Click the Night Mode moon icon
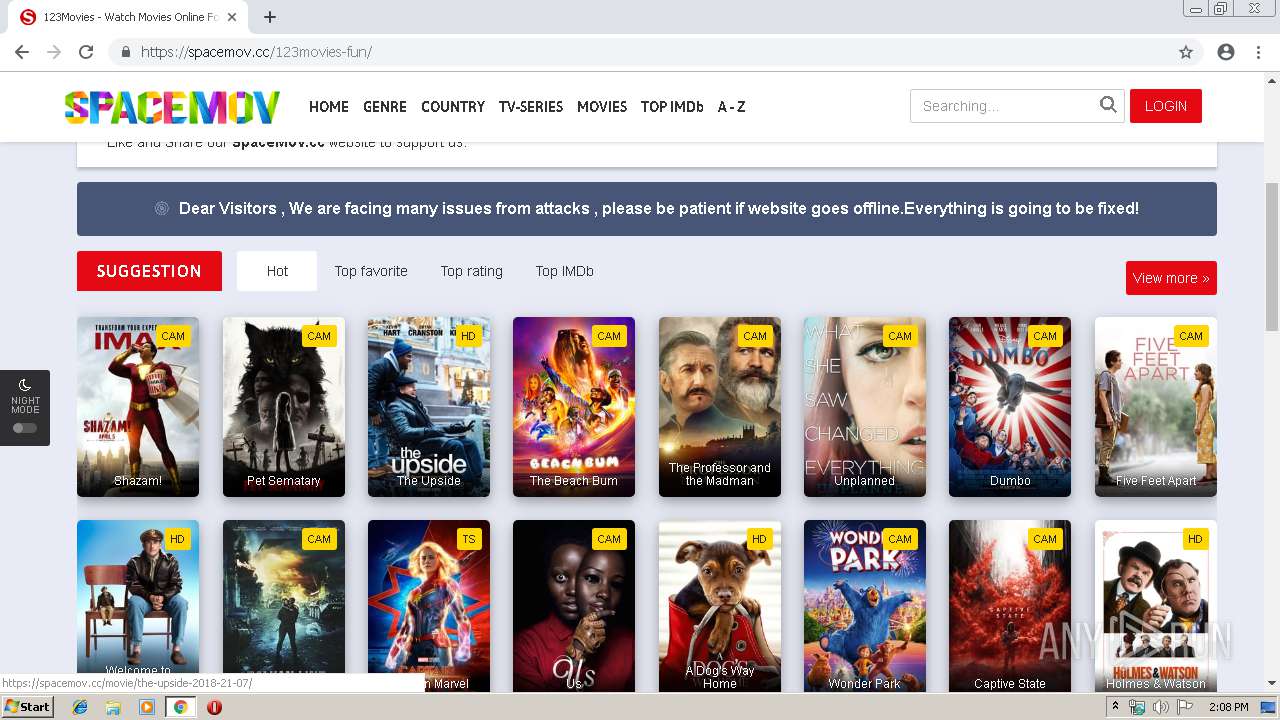Screen dimensions: 1280x720 [25, 385]
